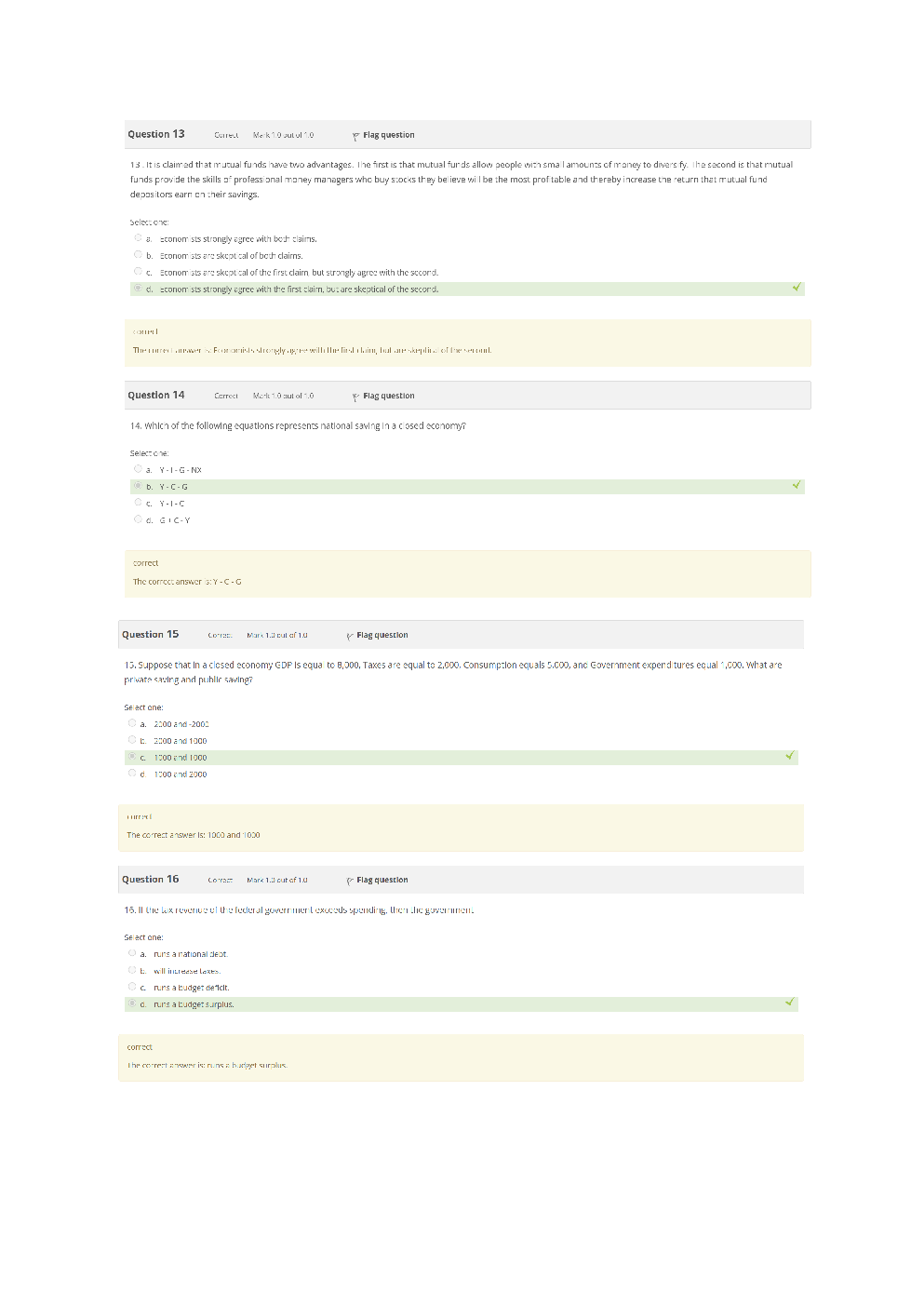Click the Question 14 heading
This screenshot has height=1306, width=924.
(x=156, y=395)
